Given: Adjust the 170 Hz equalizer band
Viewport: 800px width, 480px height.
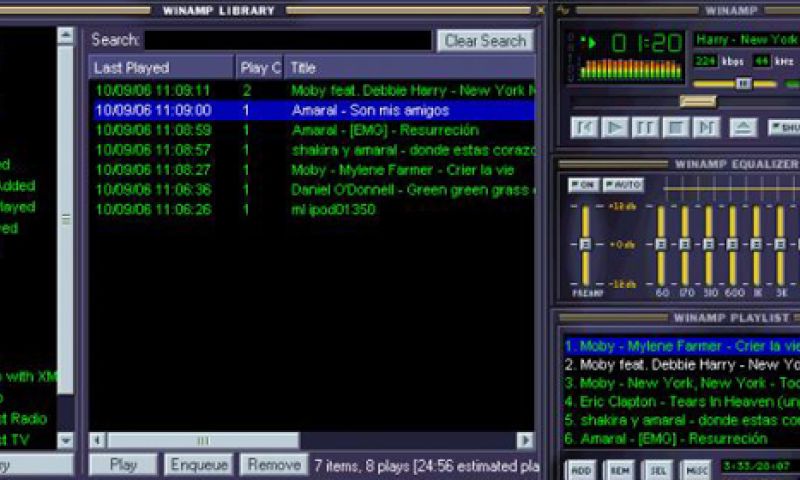Looking at the screenshot, I should [x=685, y=244].
